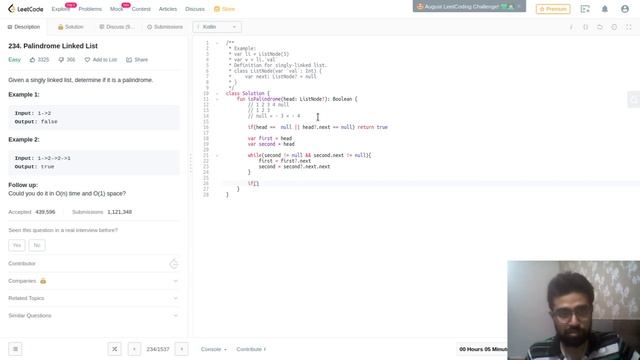
Task: Open the Explore menu
Action: click(60, 9)
